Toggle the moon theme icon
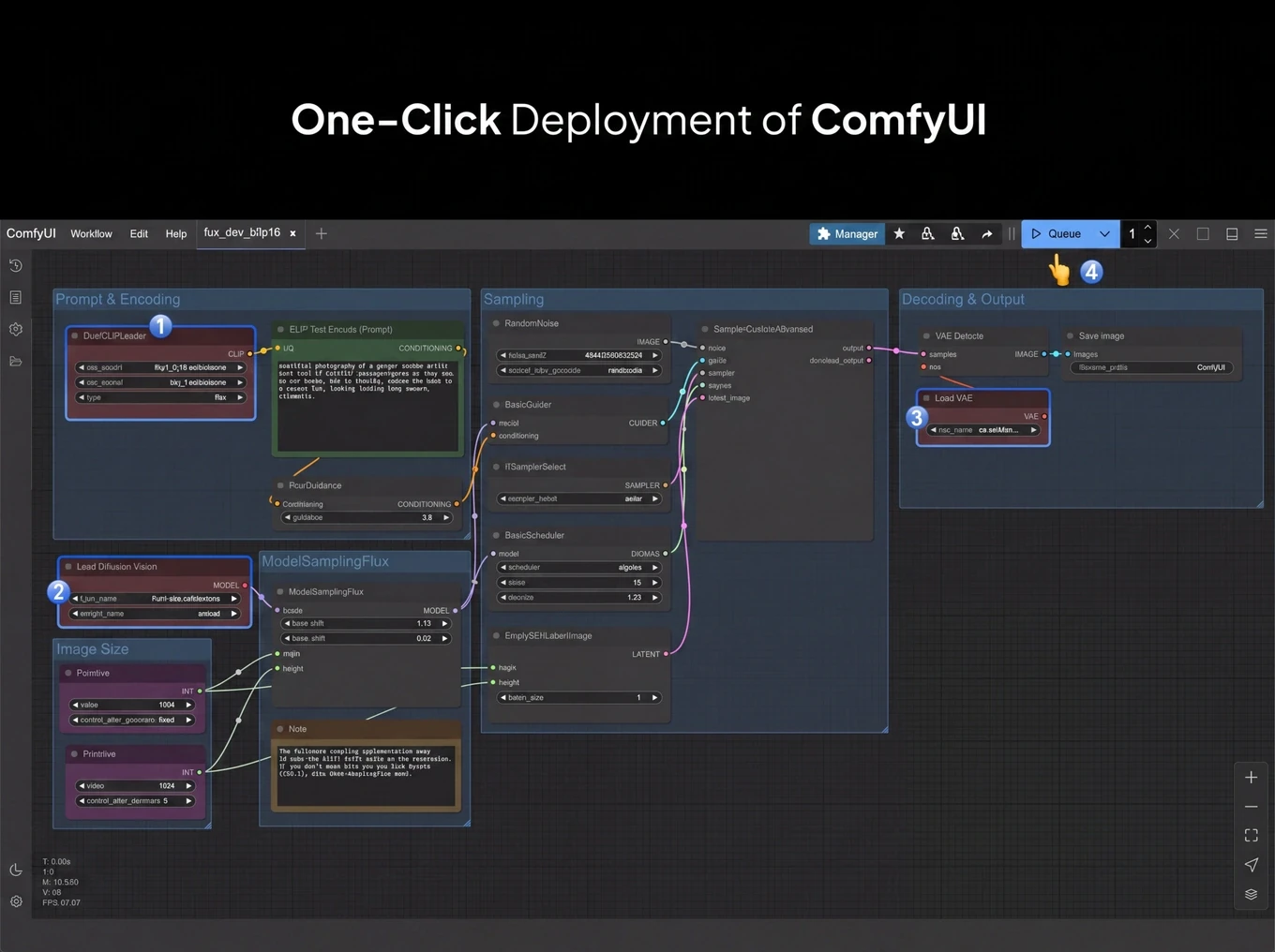The image size is (1275, 952). 16,870
